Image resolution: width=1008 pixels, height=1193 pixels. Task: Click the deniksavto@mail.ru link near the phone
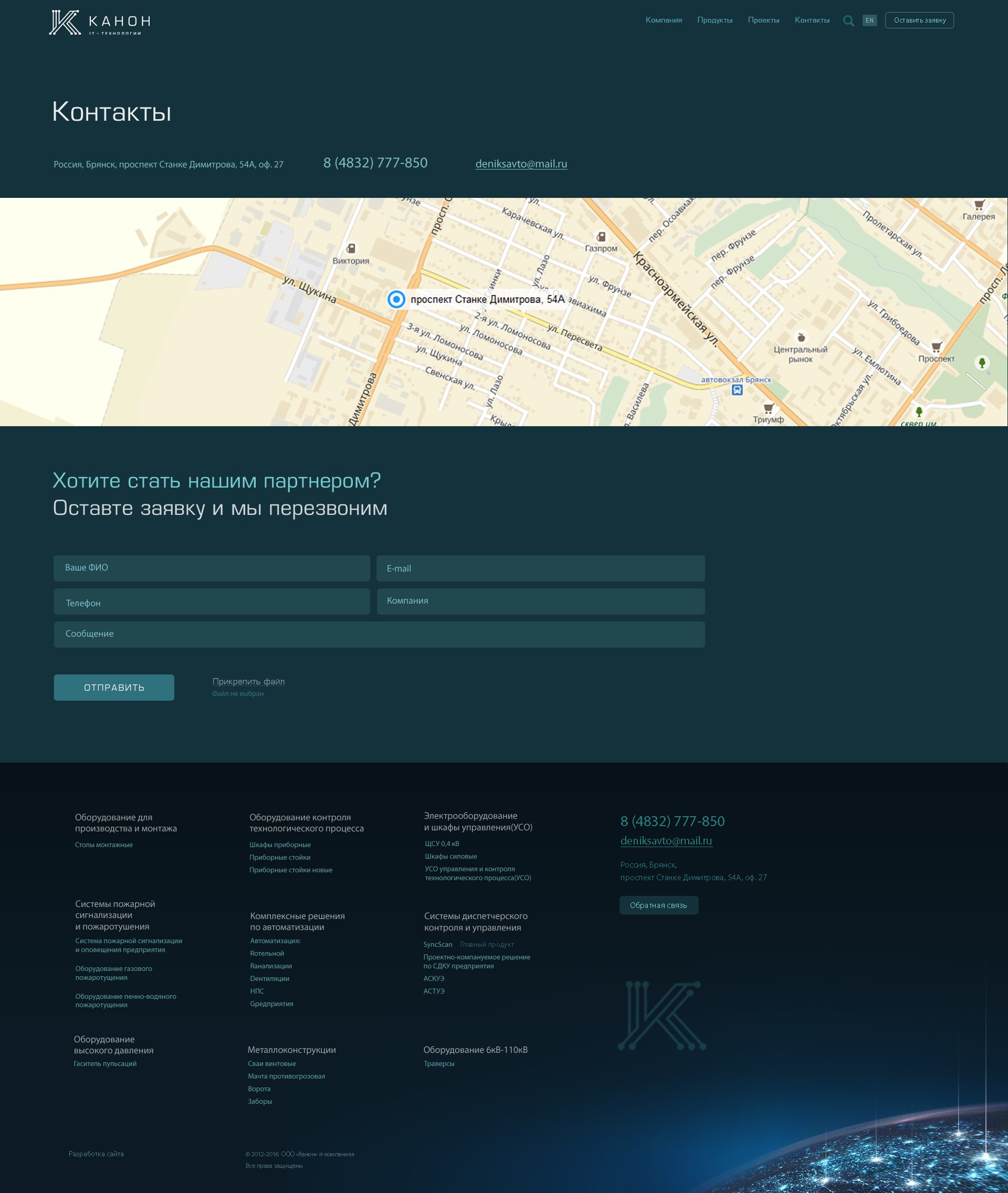pyautogui.click(x=521, y=164)
